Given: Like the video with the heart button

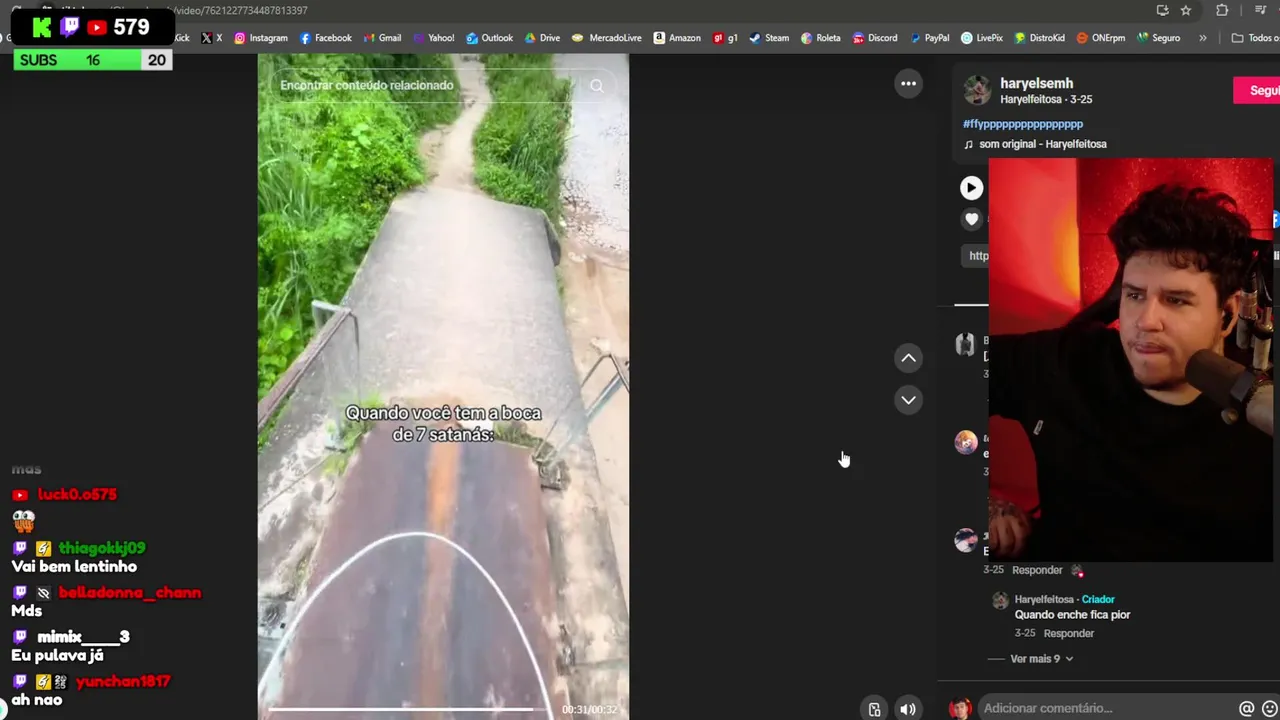Looking at the screenshot, I should tap(971, 219).
